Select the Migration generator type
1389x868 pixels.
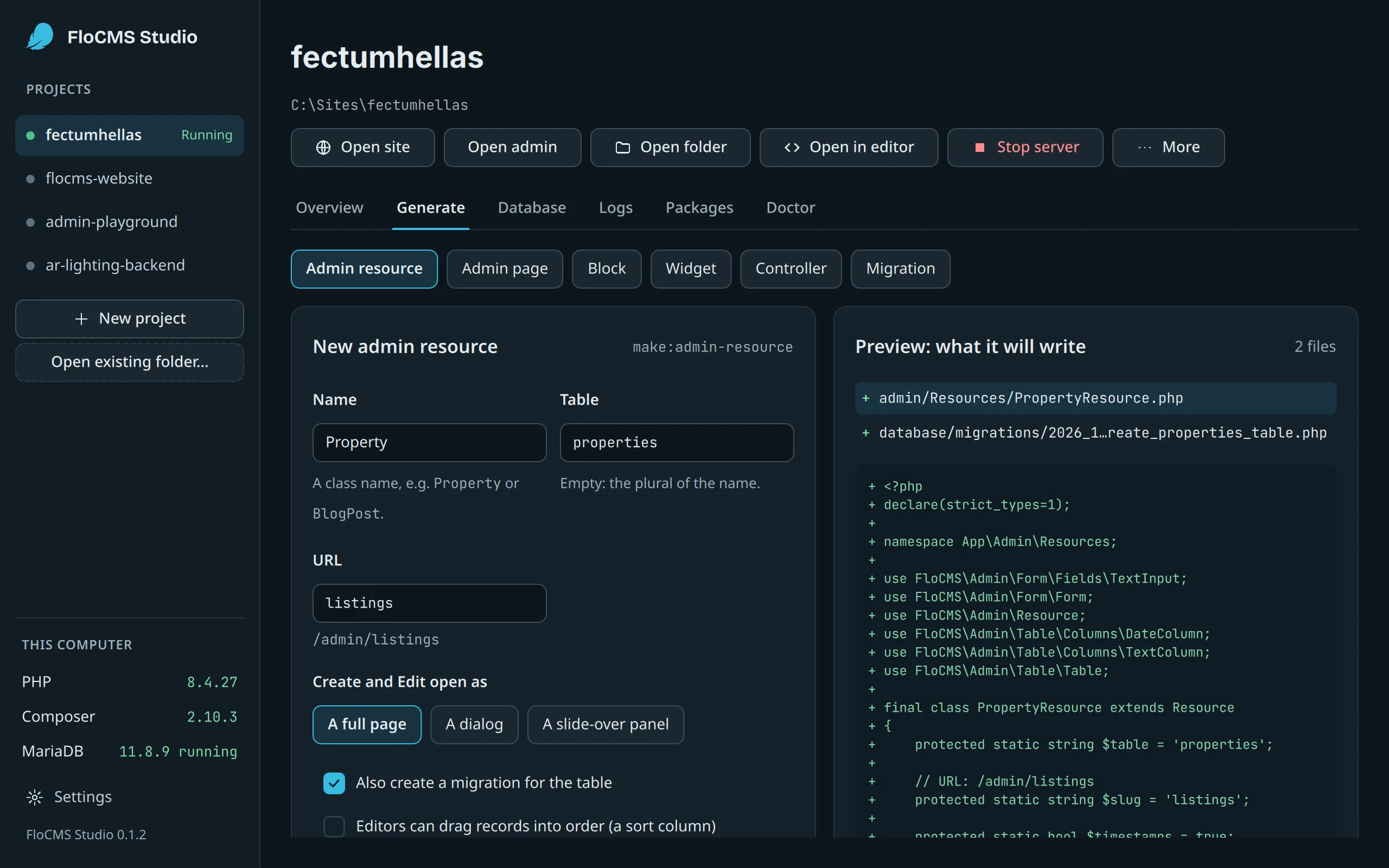tap(900, 269)
